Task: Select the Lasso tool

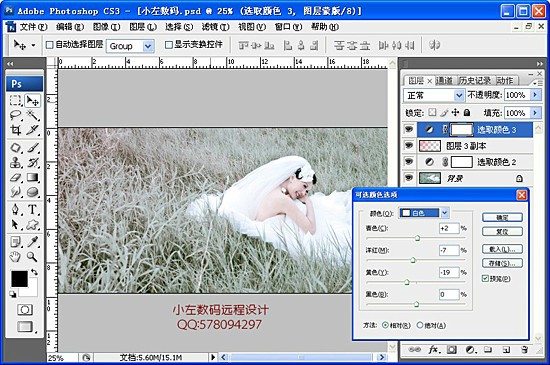Action: click(x=16, y=115)
